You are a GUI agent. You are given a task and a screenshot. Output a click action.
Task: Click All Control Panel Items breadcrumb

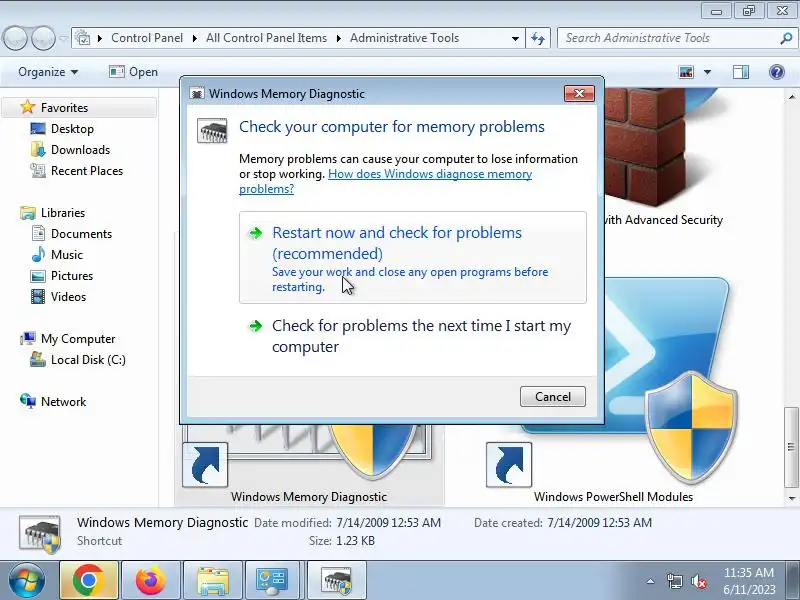pyautogui.click(x=266, y=38)
